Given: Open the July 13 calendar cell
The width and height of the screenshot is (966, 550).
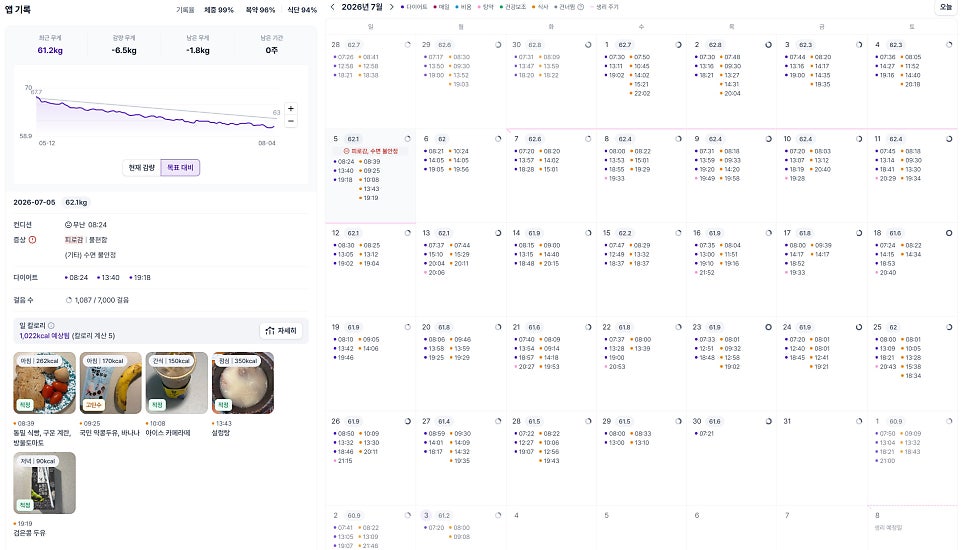Looking at the screenshot, I should (x=461, y=270).
